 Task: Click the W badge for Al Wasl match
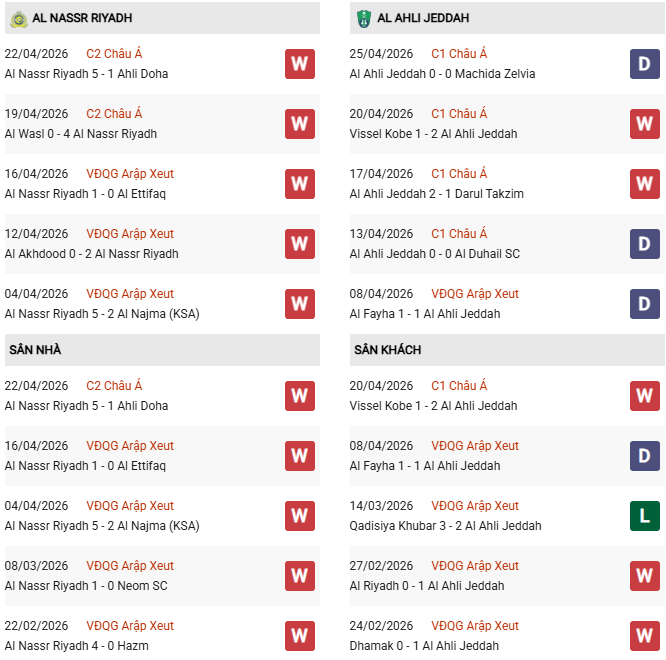coord(299,124)
